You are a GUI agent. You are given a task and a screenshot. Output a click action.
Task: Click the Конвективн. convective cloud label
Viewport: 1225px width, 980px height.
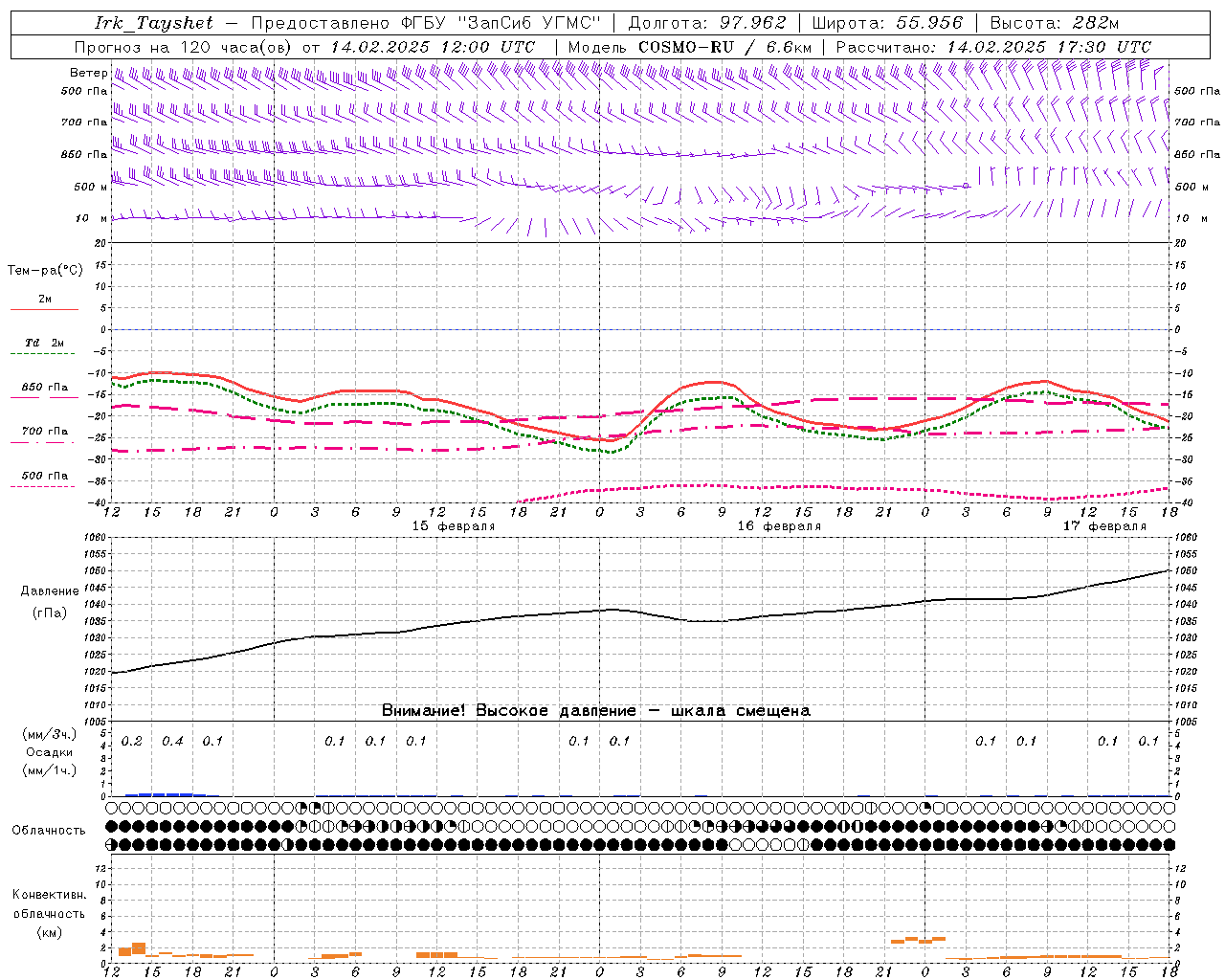point(50,895)
